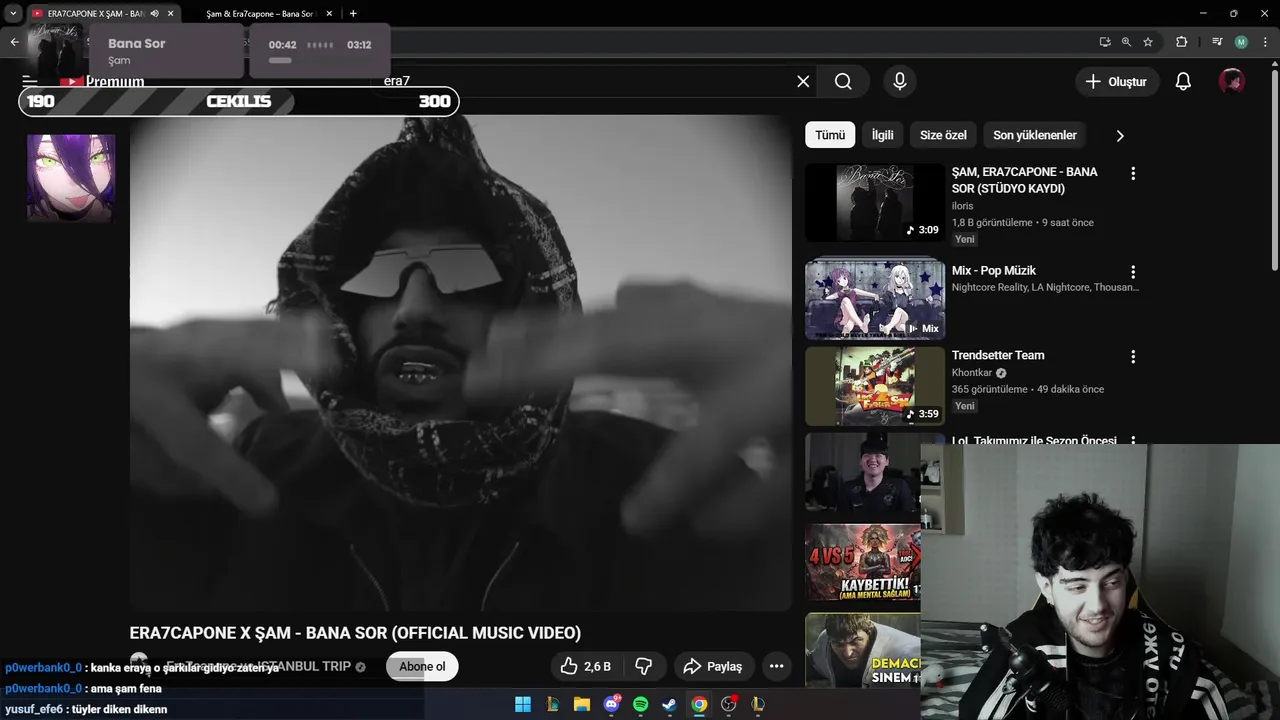Open Spotify from the taskbar

[x=641, y=704]
